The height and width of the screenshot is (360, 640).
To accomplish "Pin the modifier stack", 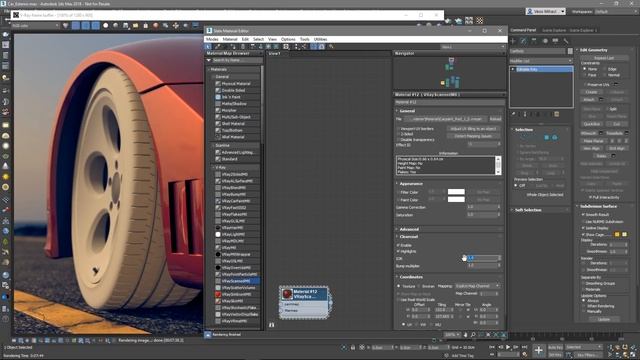I will 514,114.
